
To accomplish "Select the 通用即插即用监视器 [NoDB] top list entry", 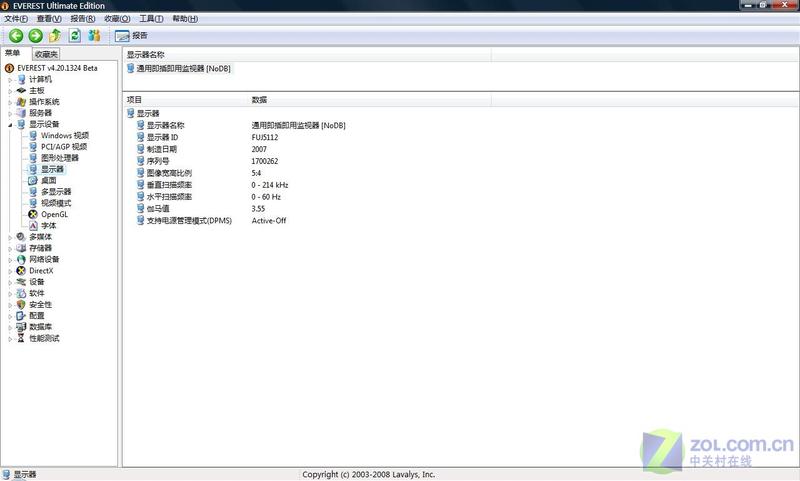I will [180, 68].
